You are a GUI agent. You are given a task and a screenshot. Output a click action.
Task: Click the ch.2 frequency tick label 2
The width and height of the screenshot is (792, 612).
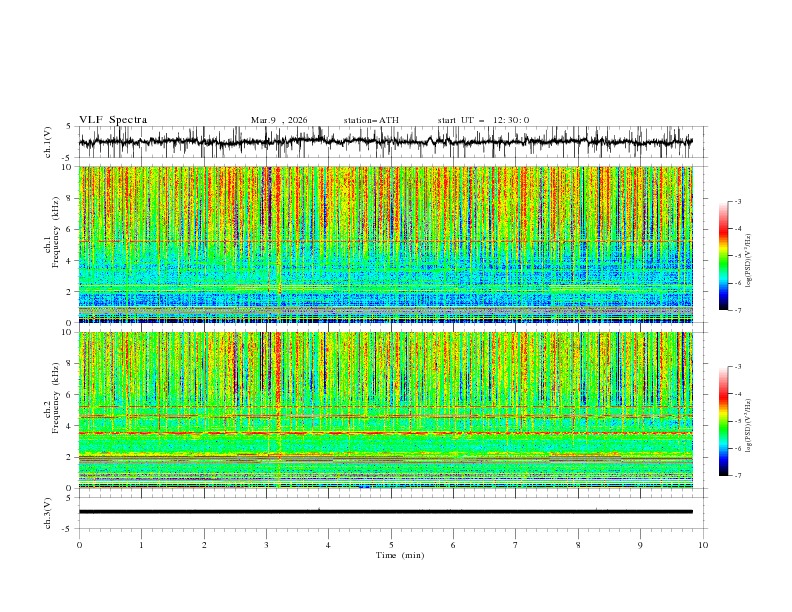[x=70, y=457]
